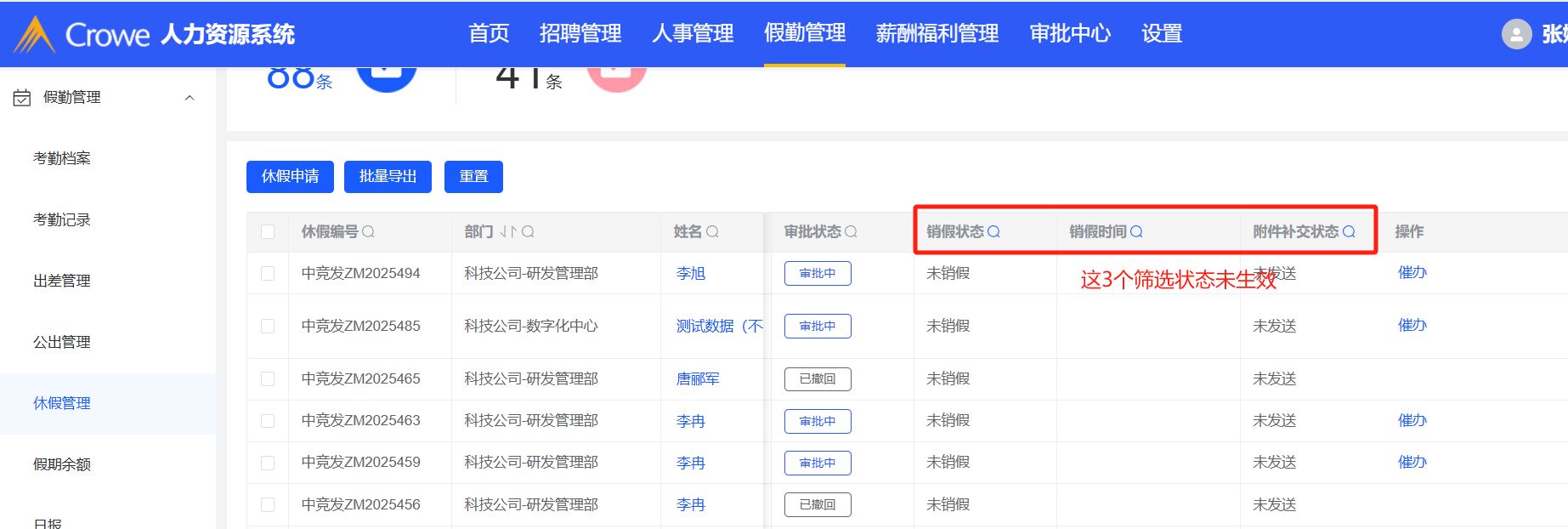The width and height of the screenshot is (1568, 529).
Task: Open 公出管理 in sidebar
Action: pyautogui.click(x=62, y=342)
